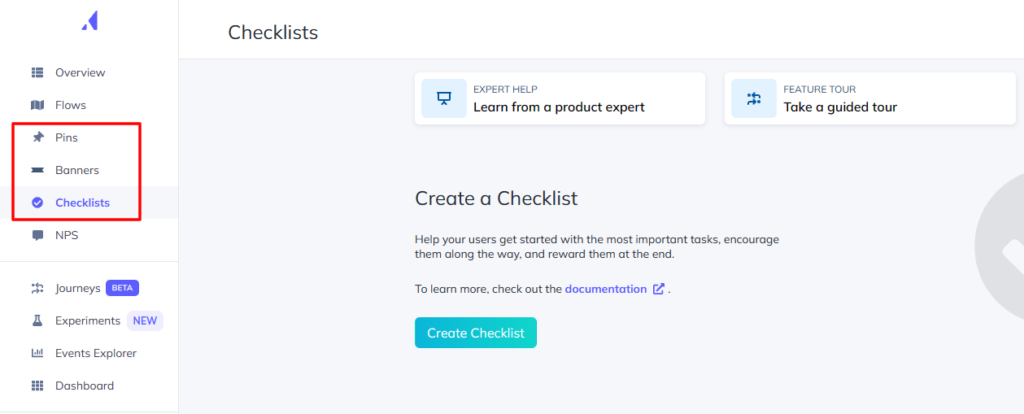
Task: Click the Appcues logo at top left
Action: pyautogui.click(x=89, y=20)
